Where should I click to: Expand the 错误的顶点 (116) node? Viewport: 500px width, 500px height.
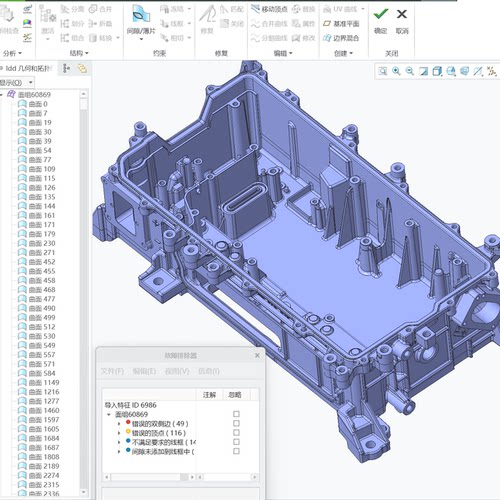119,433
